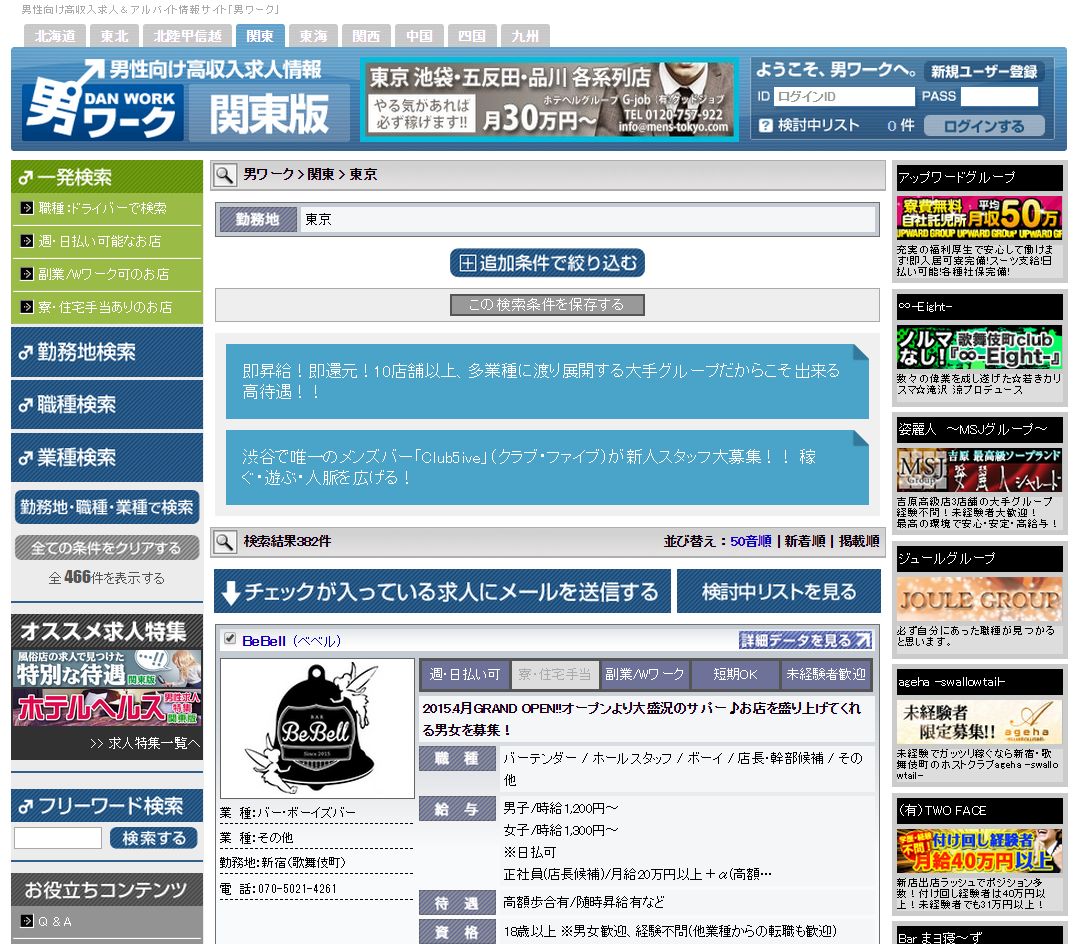
Task: Click 全ての条件をクリアする button
Action: pos(107,548)
